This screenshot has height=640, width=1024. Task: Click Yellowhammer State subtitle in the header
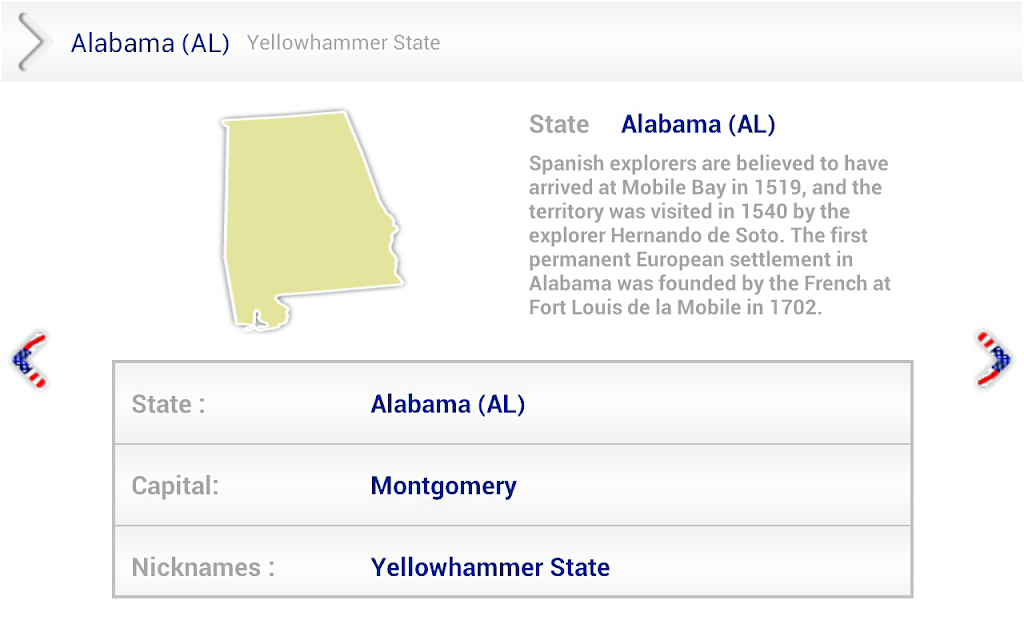tap(344, 43)
